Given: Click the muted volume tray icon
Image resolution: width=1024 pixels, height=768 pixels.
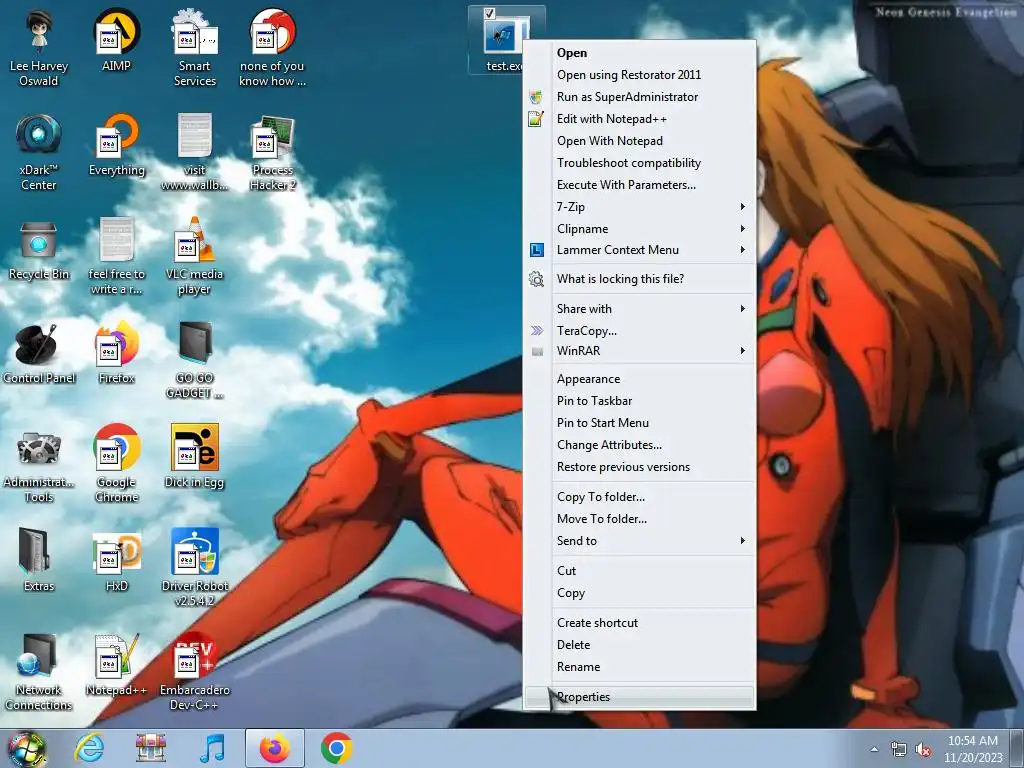Looking at the screenshot, I should click(923, 750).
